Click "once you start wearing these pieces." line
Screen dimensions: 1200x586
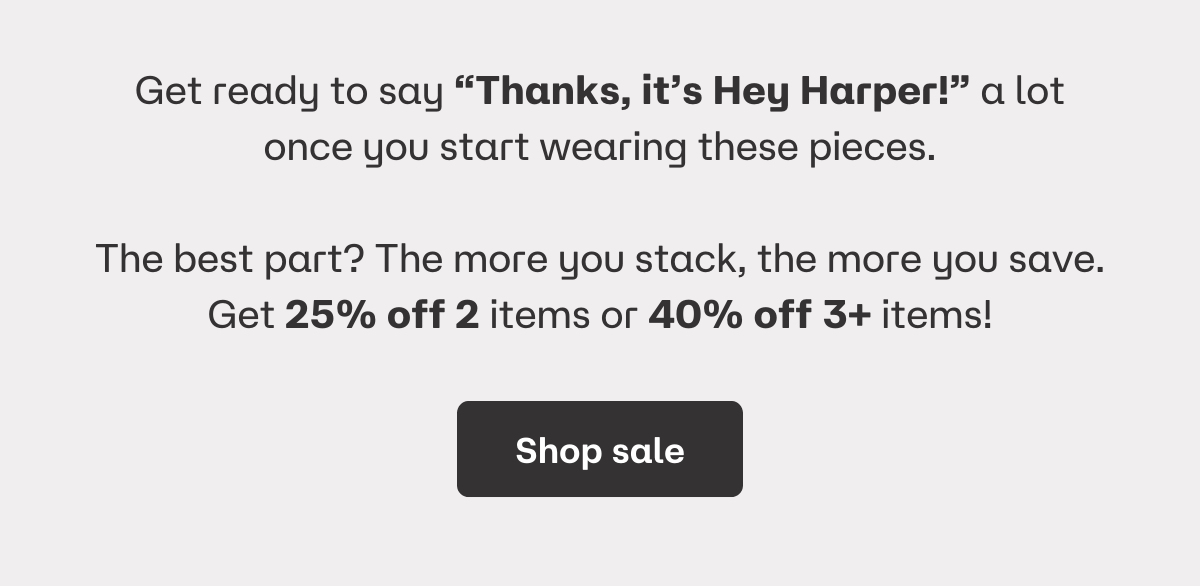[600, 149]
